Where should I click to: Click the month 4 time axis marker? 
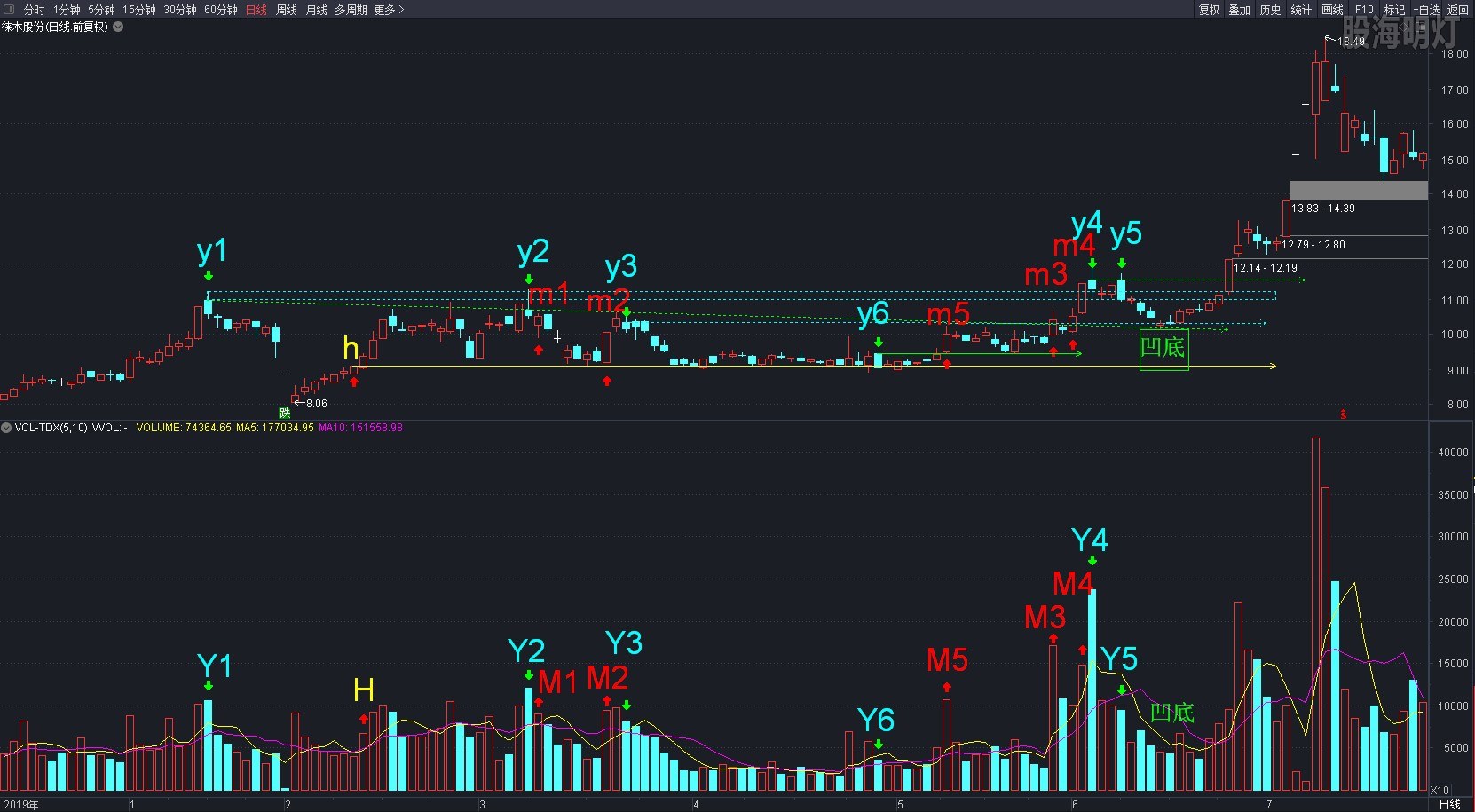(696, 805)
